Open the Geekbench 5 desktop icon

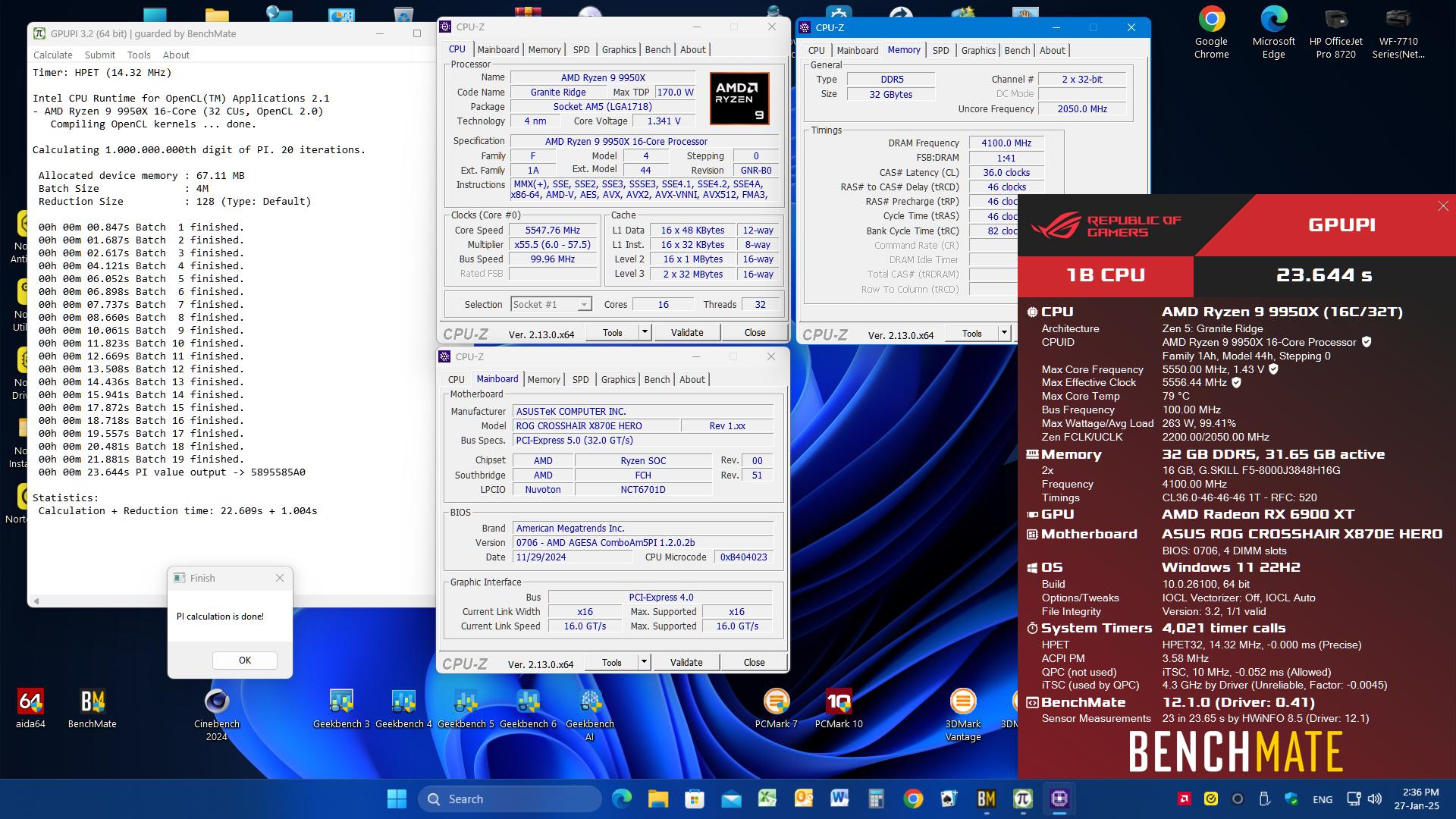pyautogui.click(x=466, y=708)
